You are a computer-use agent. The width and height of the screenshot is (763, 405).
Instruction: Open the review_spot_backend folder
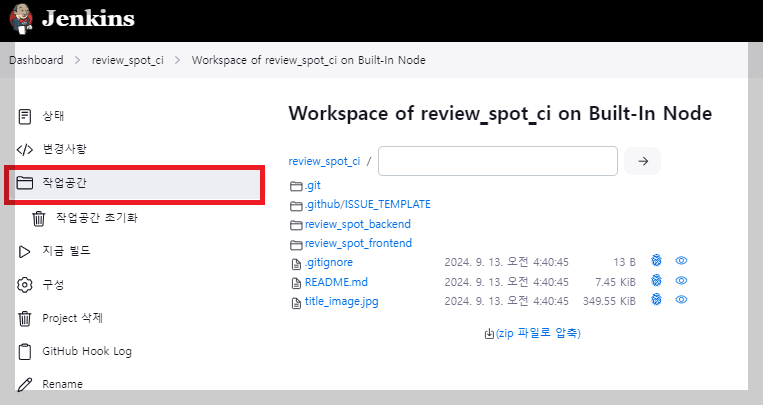pyautogui.click(x=358, y=224)
